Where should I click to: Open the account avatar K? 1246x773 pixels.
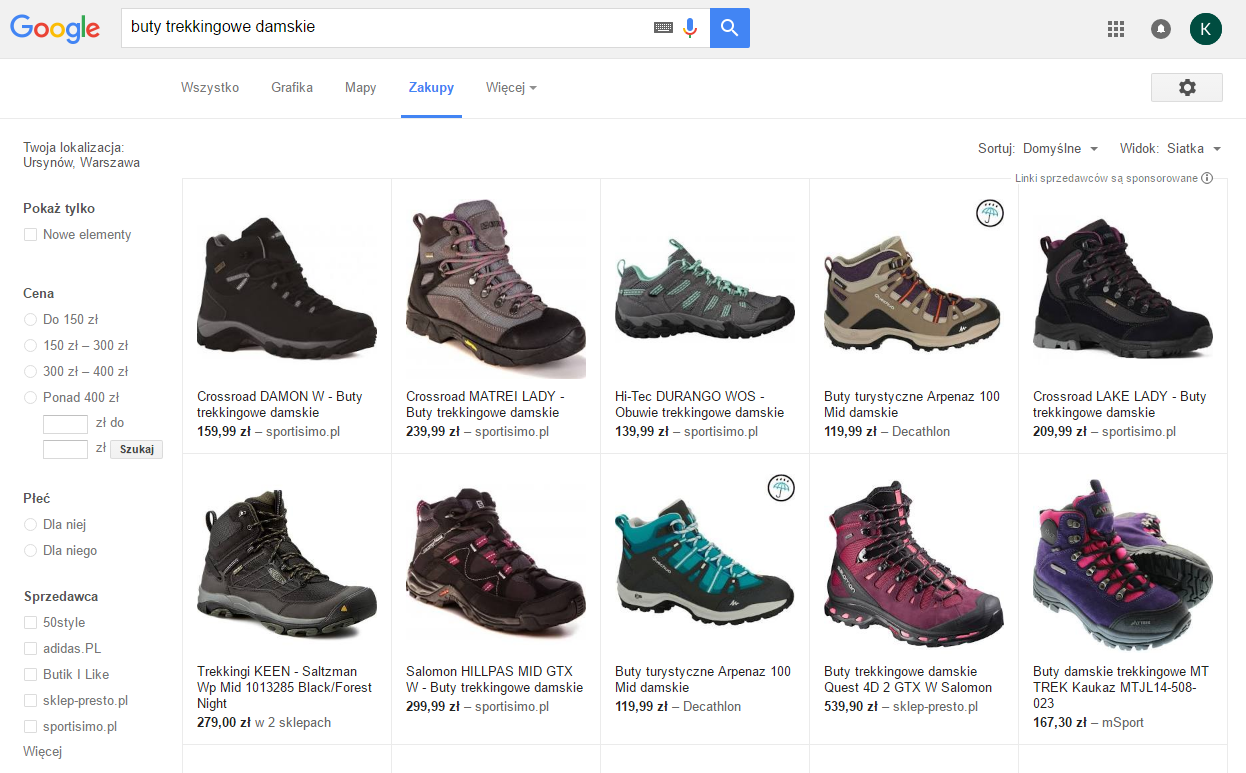(x=1205, y=29)
